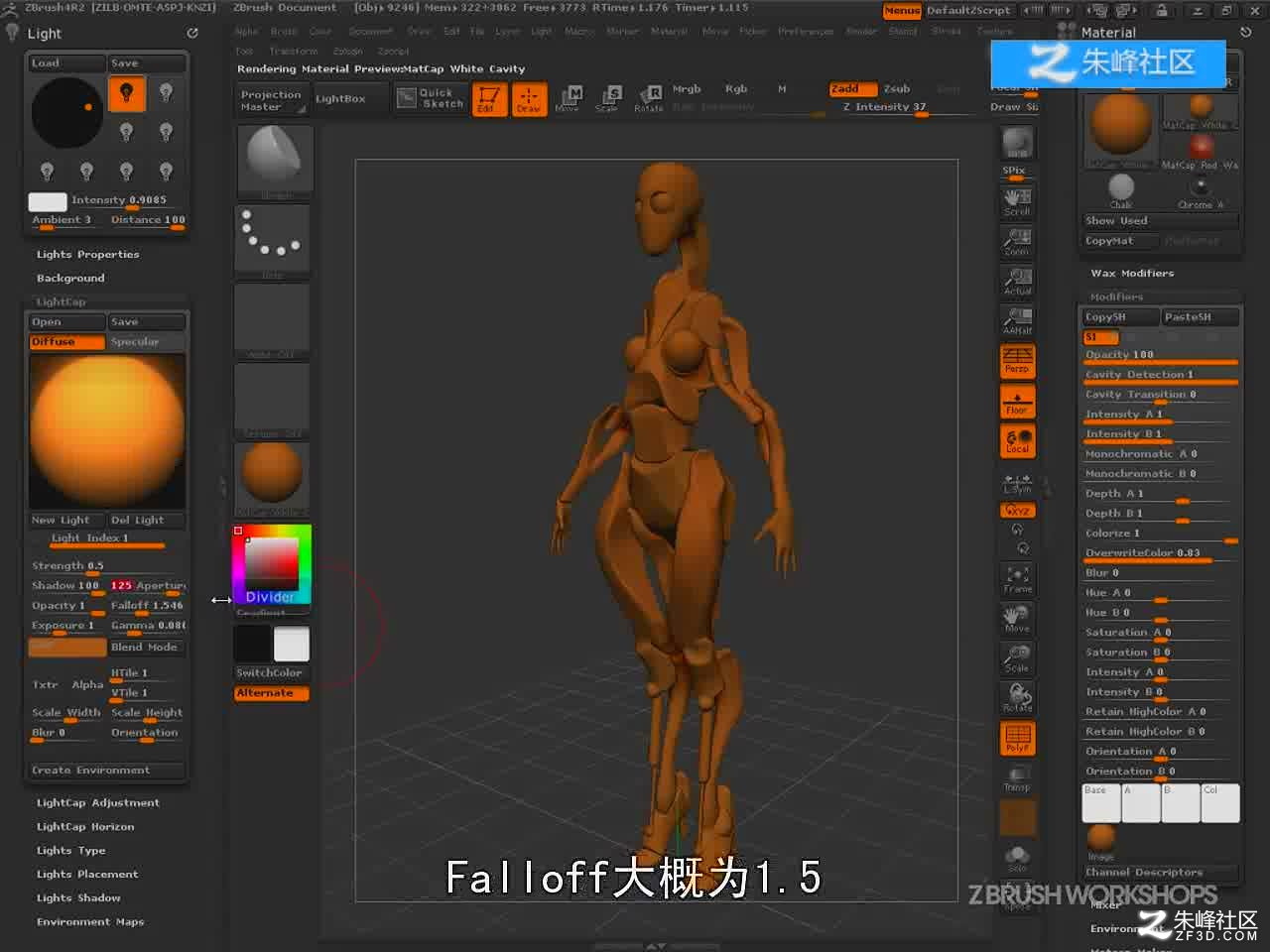Click the Move icon on right shelf
1270x952 pixels.
point(1017,619)
